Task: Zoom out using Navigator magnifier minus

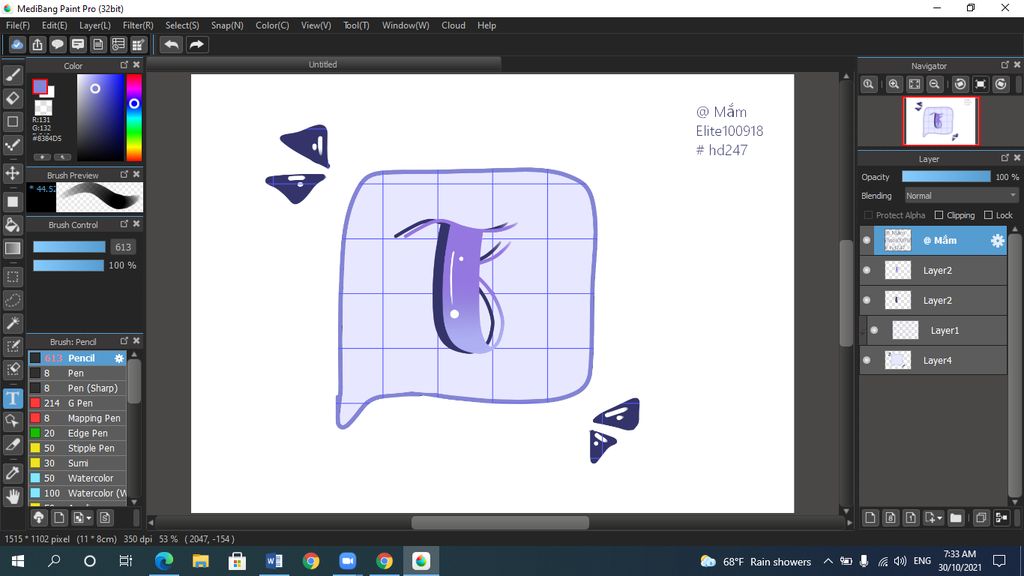Action: [935, 84]
